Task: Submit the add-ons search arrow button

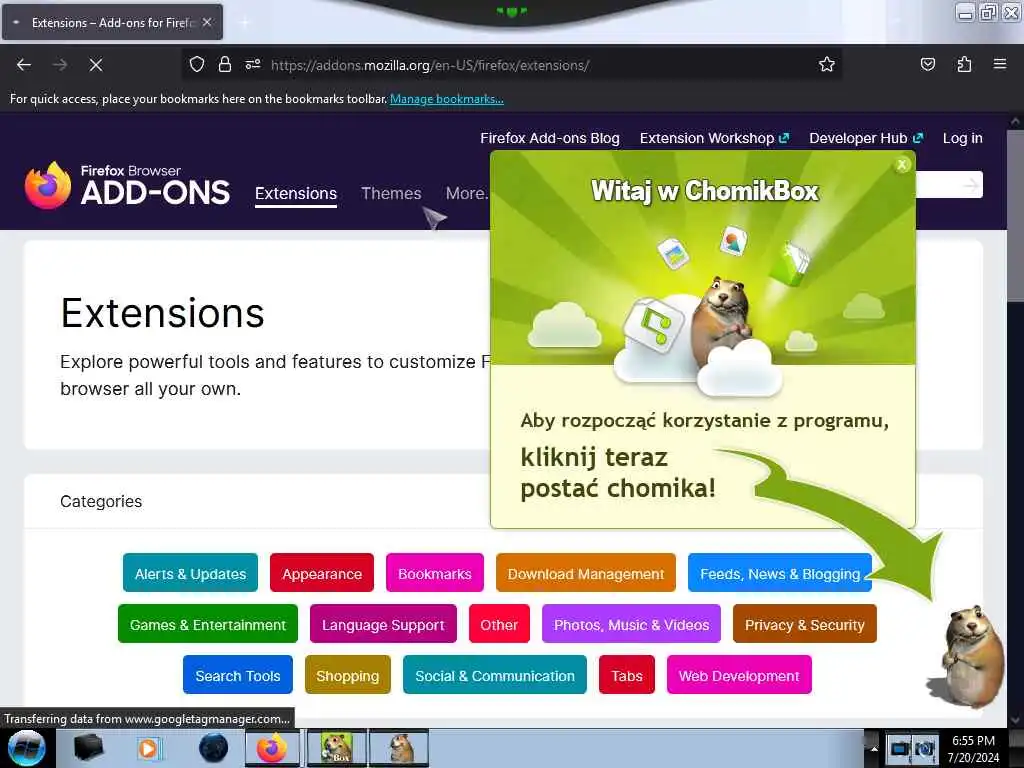Action: click(970, 185)
